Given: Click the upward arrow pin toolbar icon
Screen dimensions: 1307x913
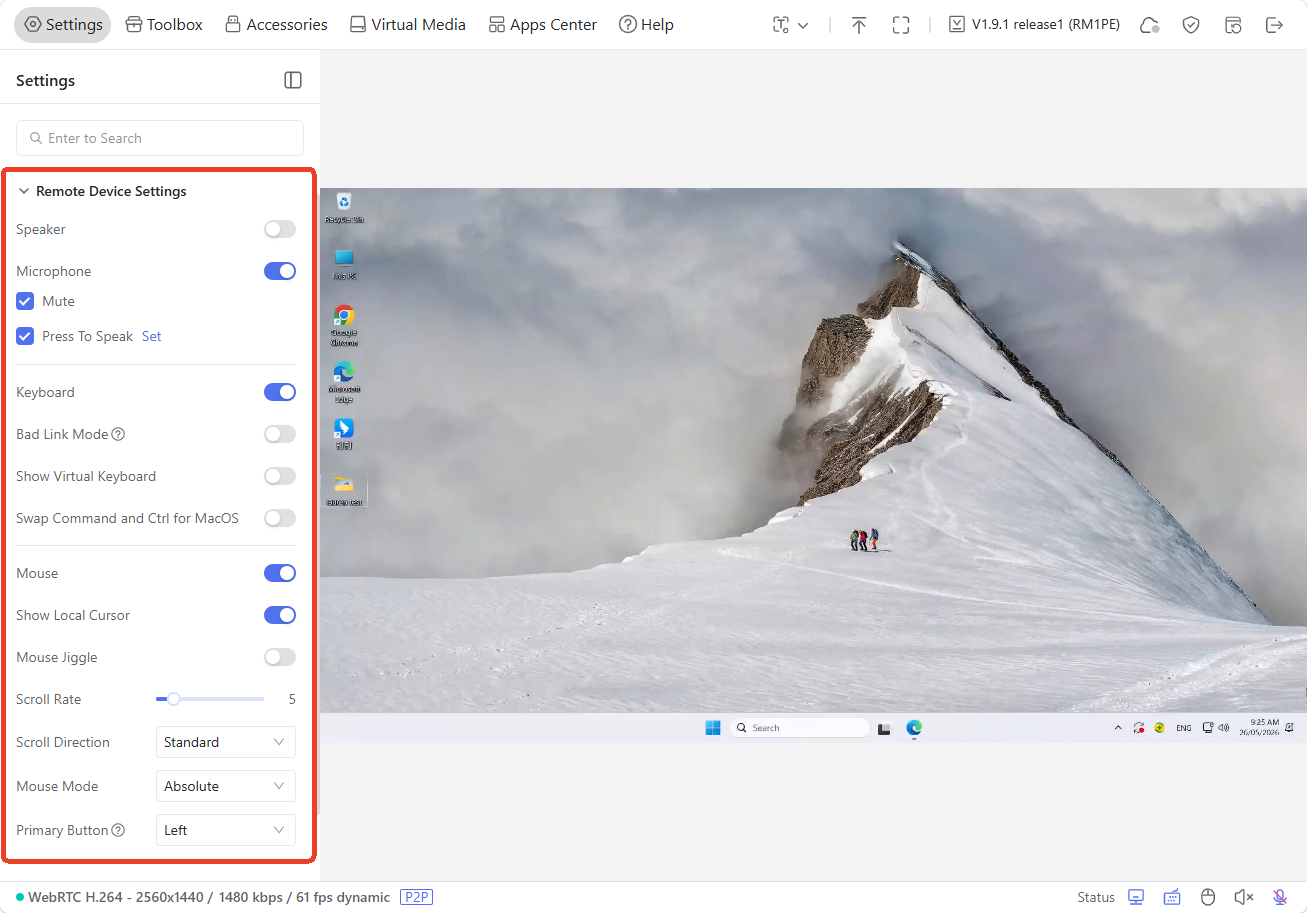Looking at the screenshot, I should 859,25.
